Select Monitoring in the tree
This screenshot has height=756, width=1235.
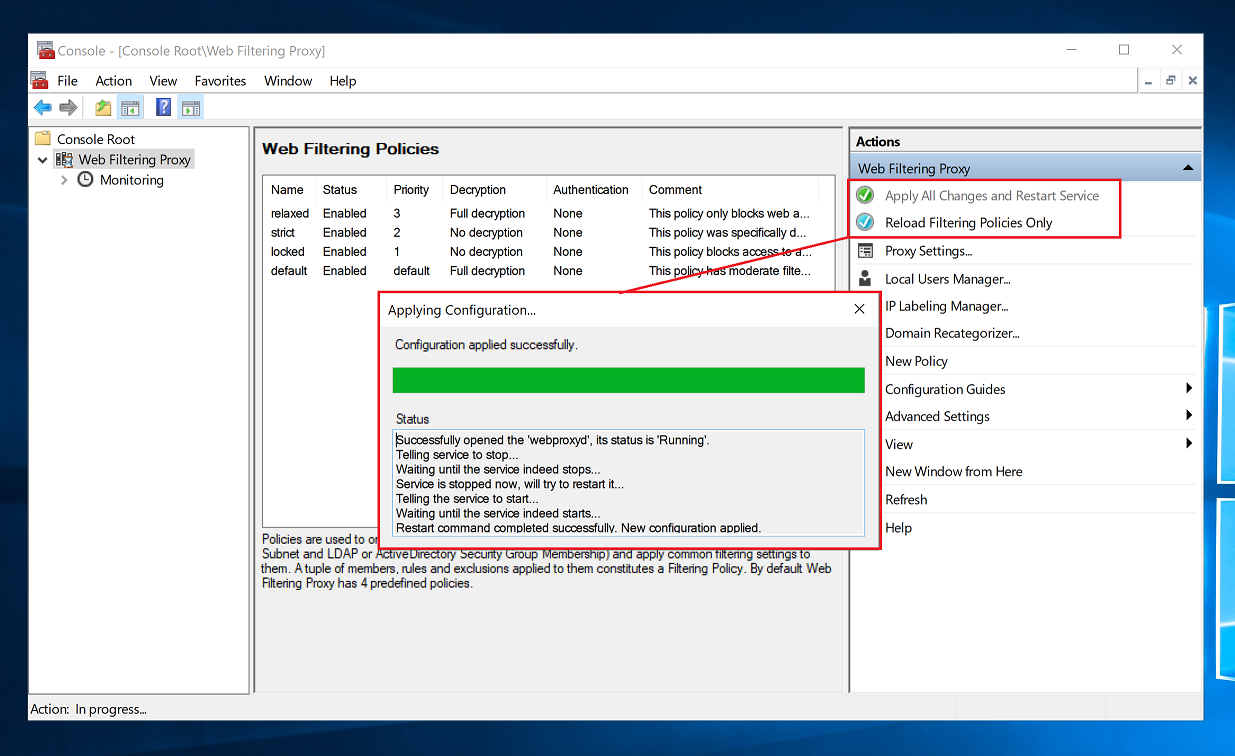[132, 180]
